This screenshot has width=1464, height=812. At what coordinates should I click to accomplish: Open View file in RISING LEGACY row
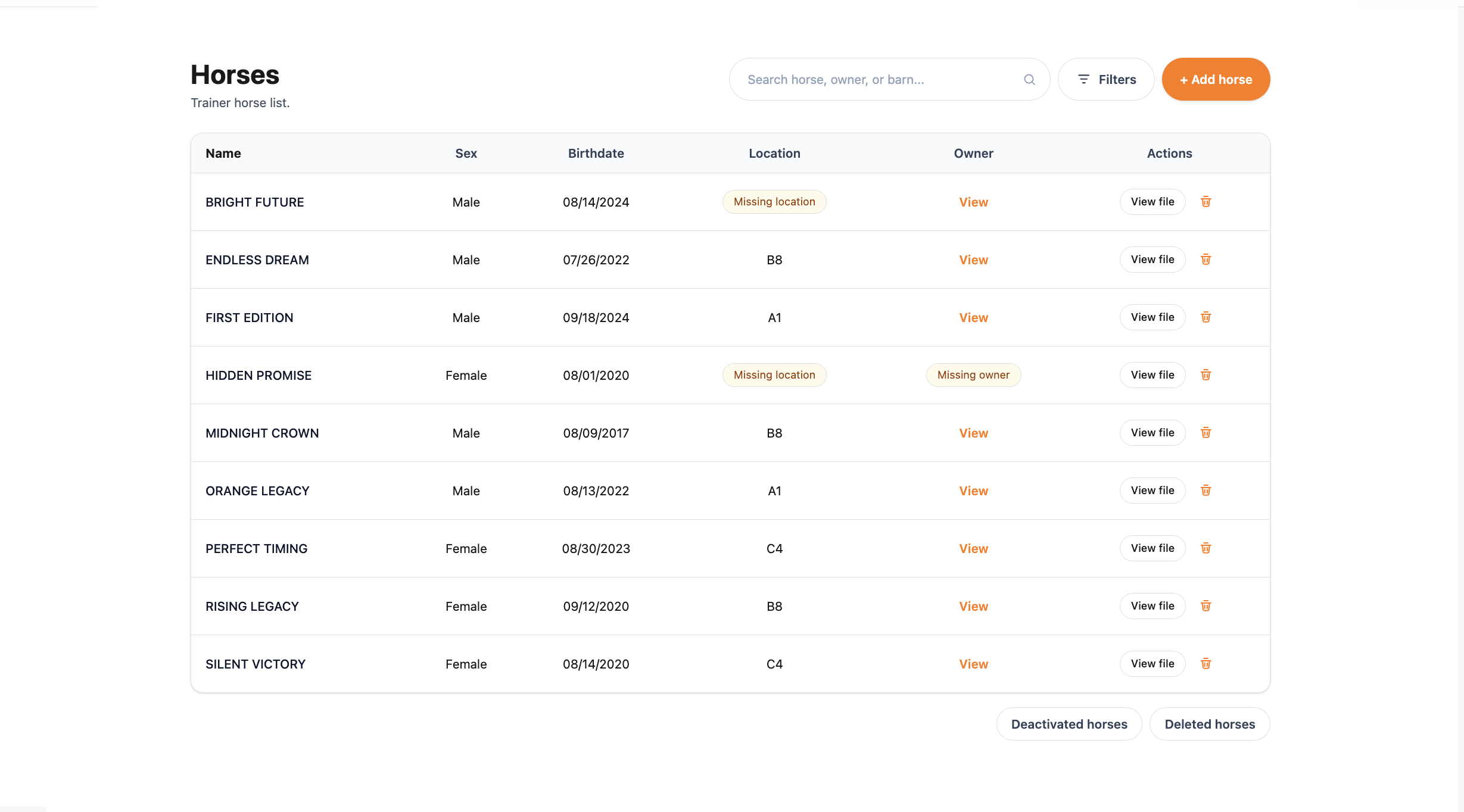1152,606
